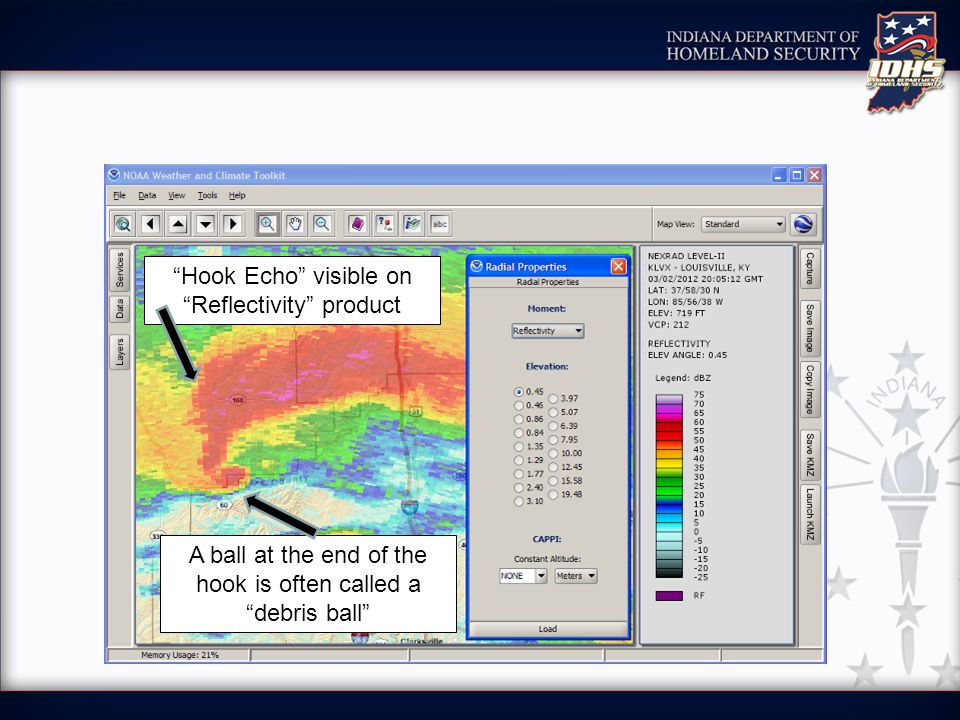Image resolution: width=960 pixels, height=720 pixels.
Task: Pan the map right with the right arrow
Action: click(x=233, y=224)
